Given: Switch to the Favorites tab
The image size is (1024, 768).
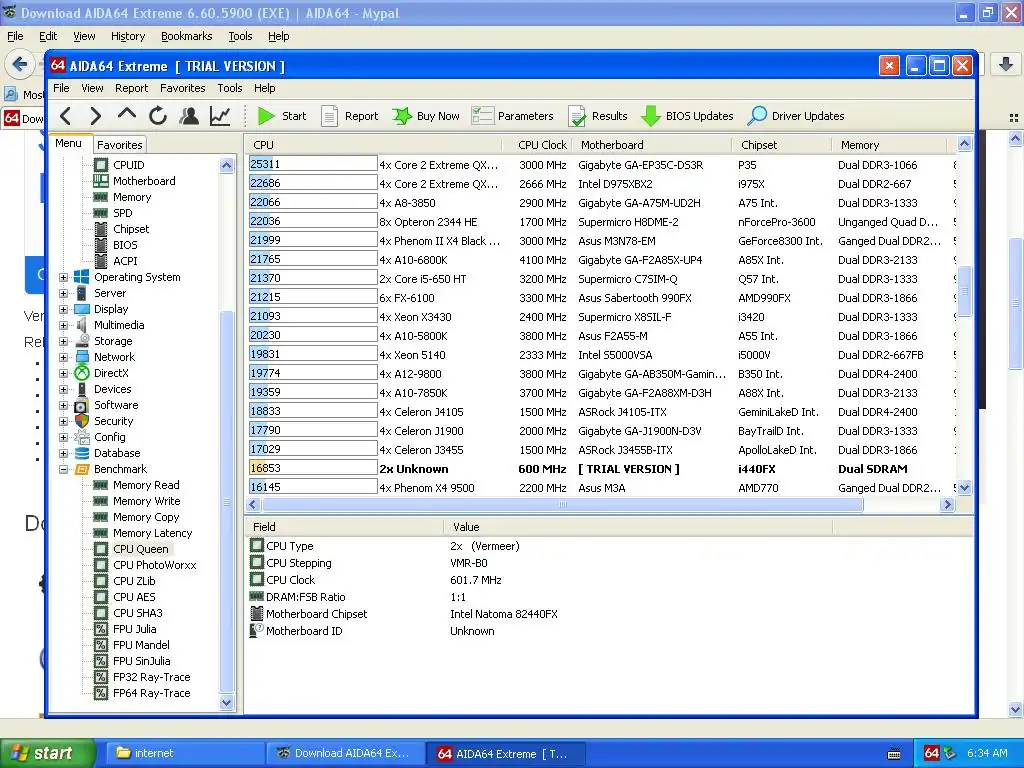Looking at the screenshot, I should coord(120,145).
